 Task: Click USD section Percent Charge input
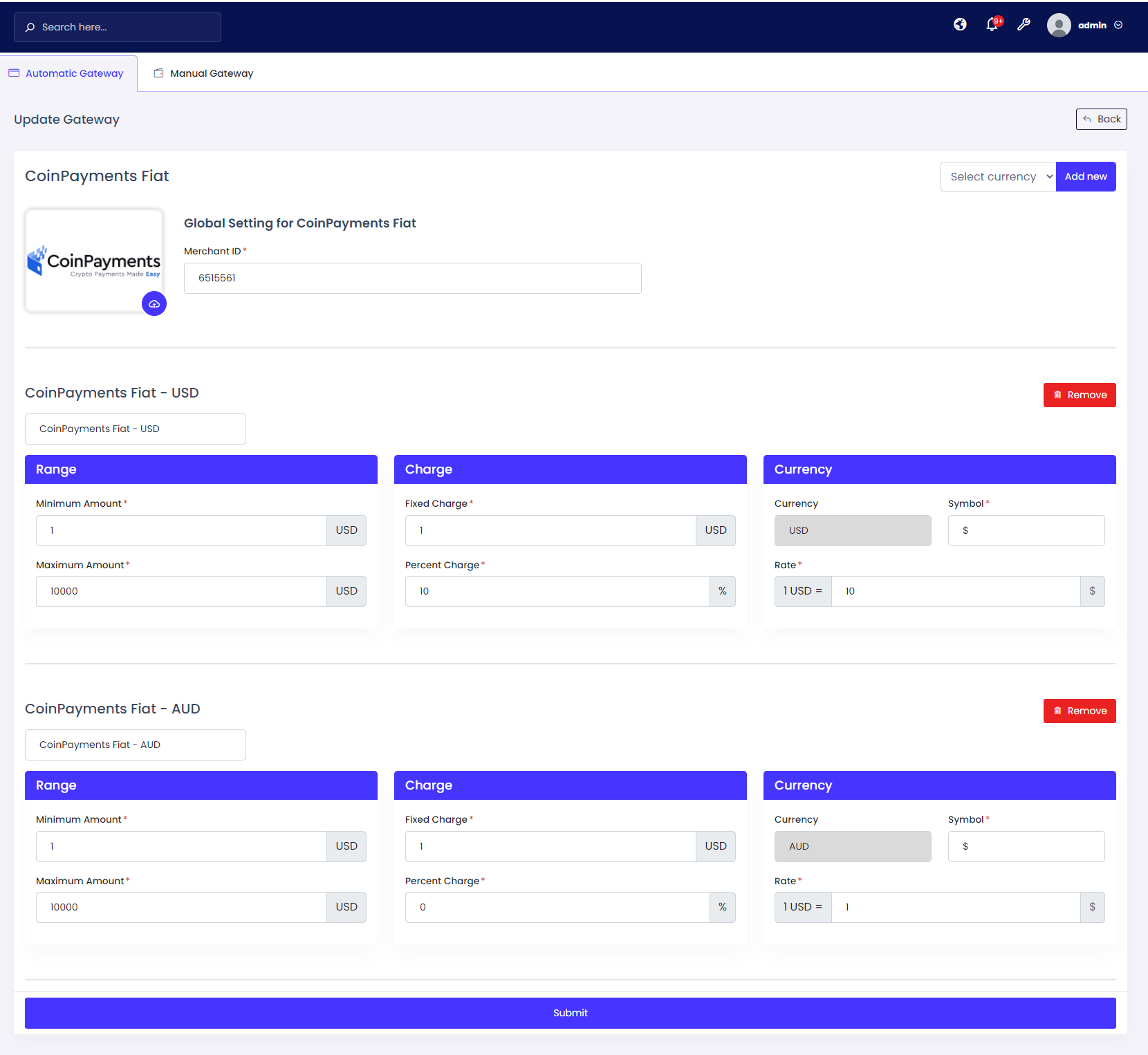click(x=557, y=592)
